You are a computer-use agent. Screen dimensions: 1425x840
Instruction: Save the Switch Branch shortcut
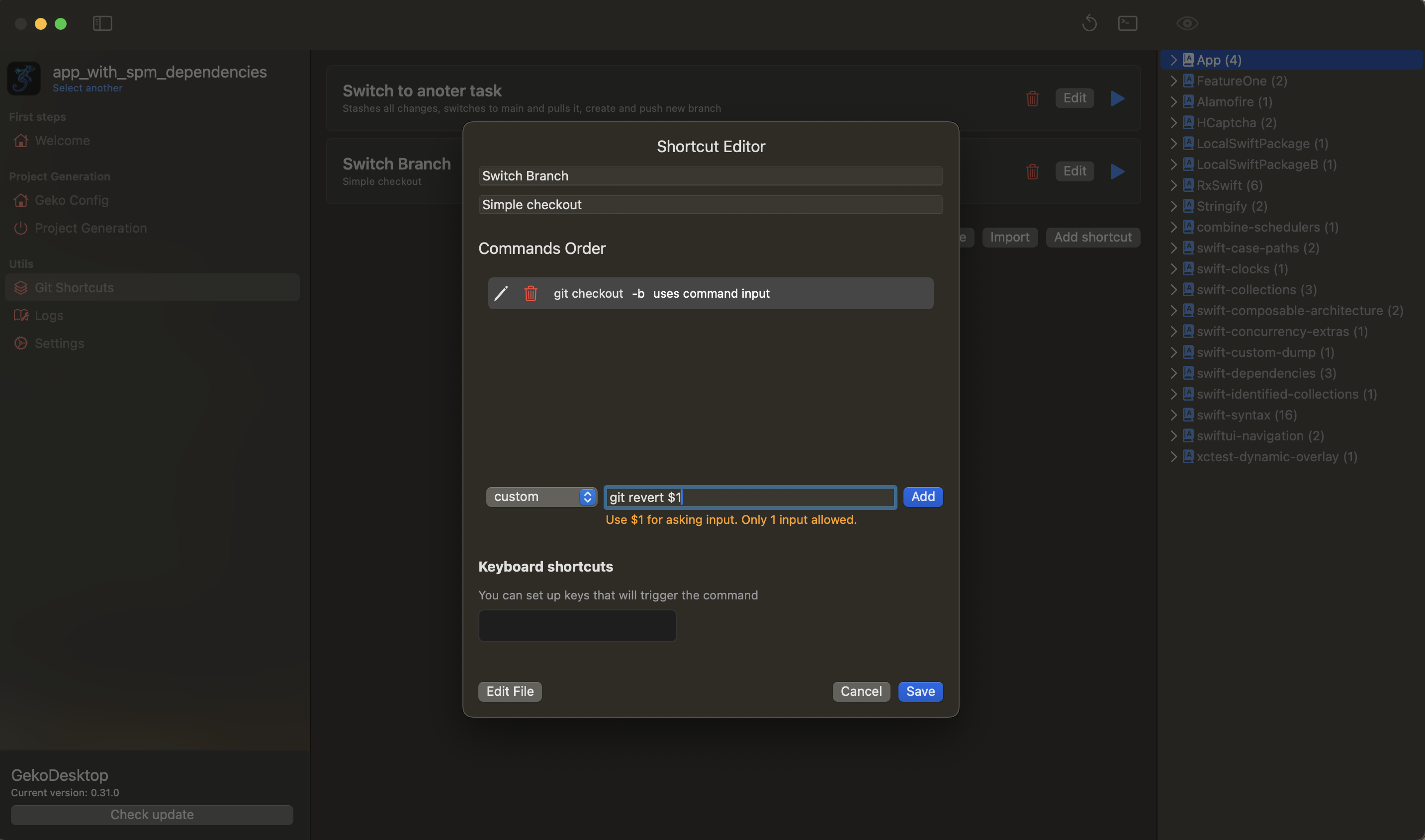919,691
